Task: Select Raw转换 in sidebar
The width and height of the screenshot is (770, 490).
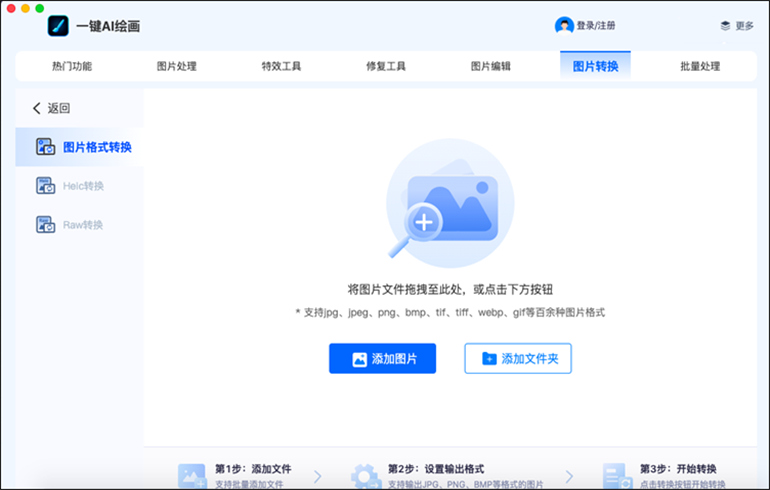Action: [80, 225]
